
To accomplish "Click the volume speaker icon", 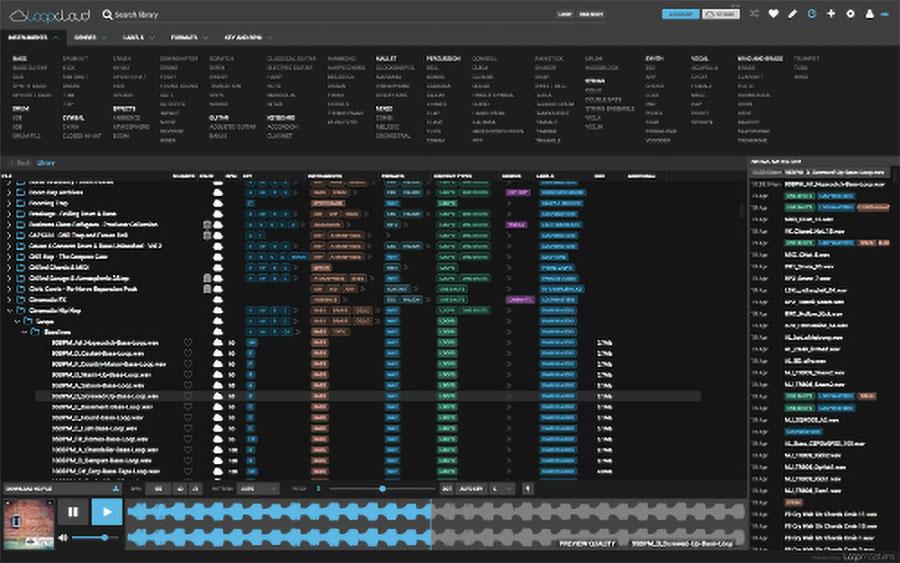I will [63, 538].
